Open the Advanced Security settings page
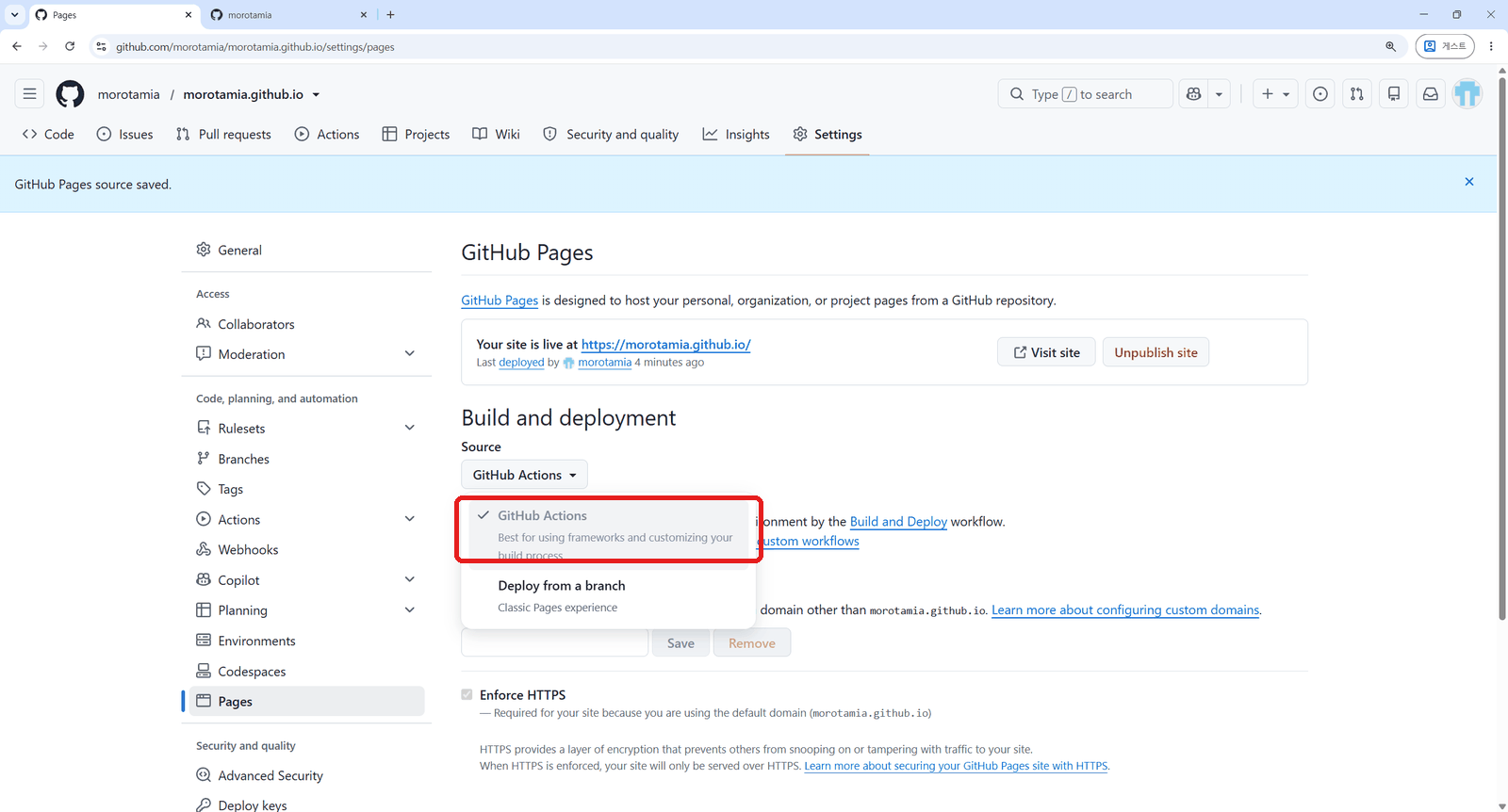Viewport: 1508px width, 812px height. 306,775
